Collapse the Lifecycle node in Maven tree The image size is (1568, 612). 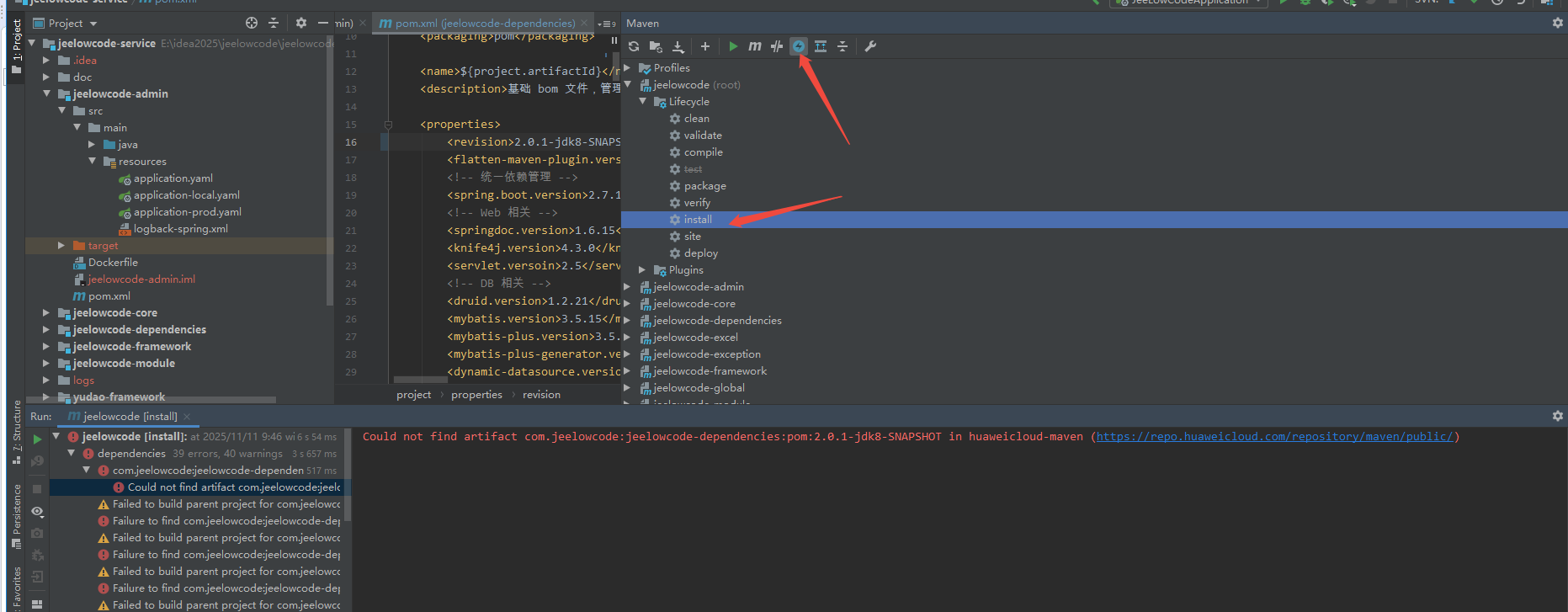point(642,102)
